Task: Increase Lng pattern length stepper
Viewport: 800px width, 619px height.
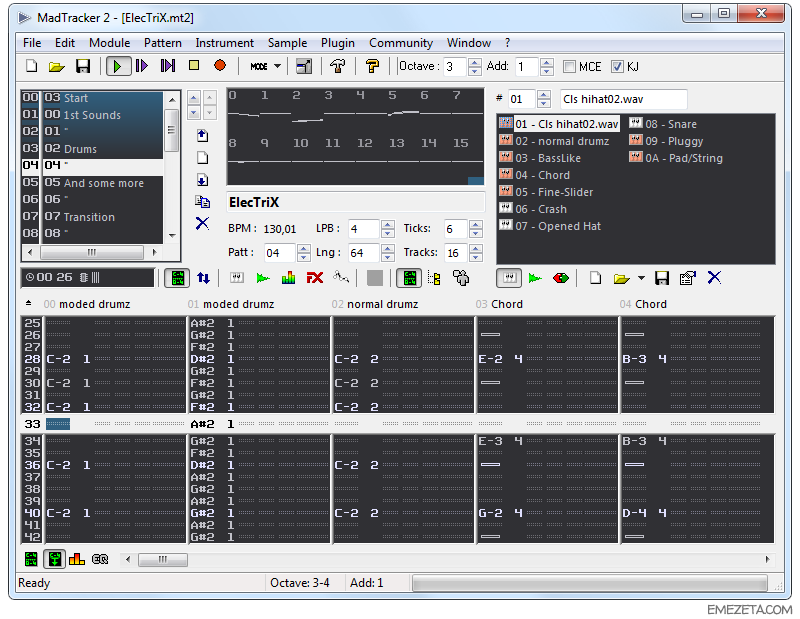Action: click(388, 249)
